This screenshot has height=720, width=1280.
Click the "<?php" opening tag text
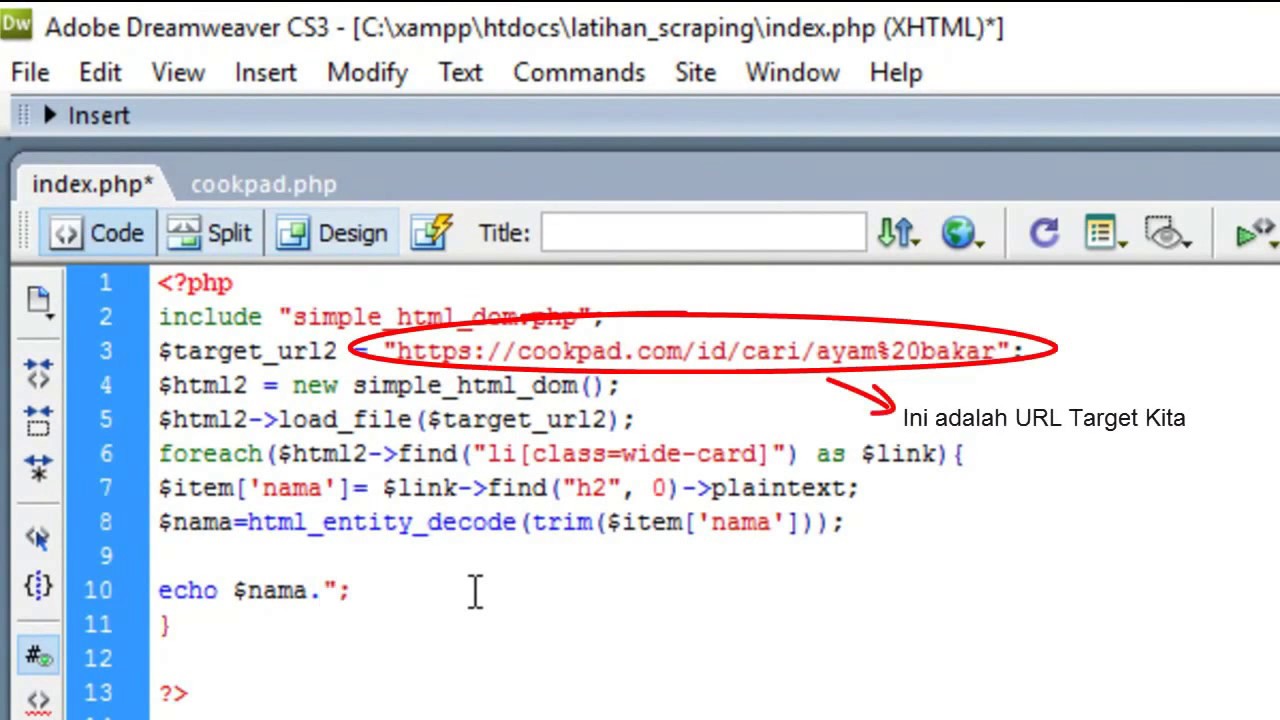click(195, 284)
